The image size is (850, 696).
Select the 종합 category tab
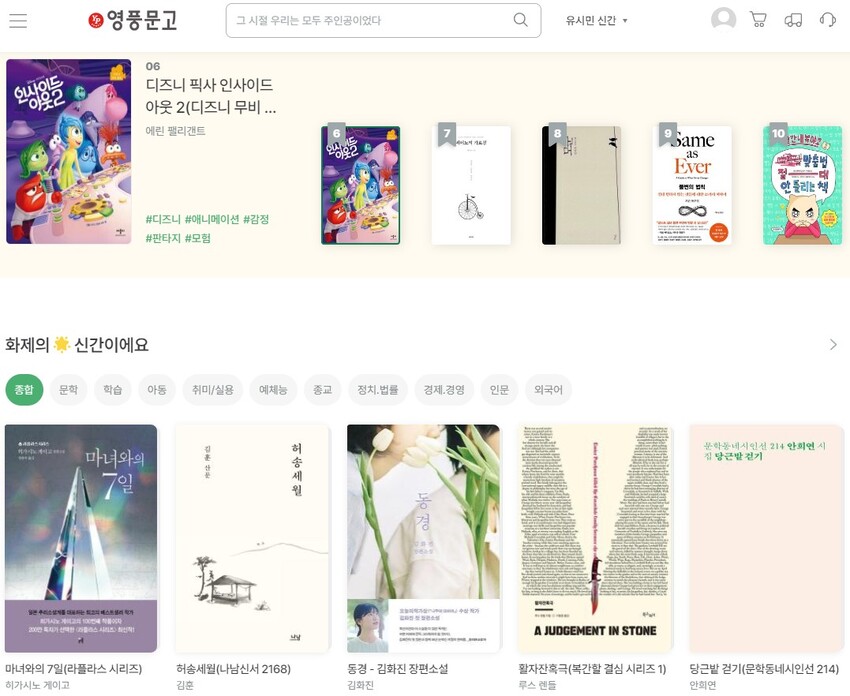pos(24,390)
